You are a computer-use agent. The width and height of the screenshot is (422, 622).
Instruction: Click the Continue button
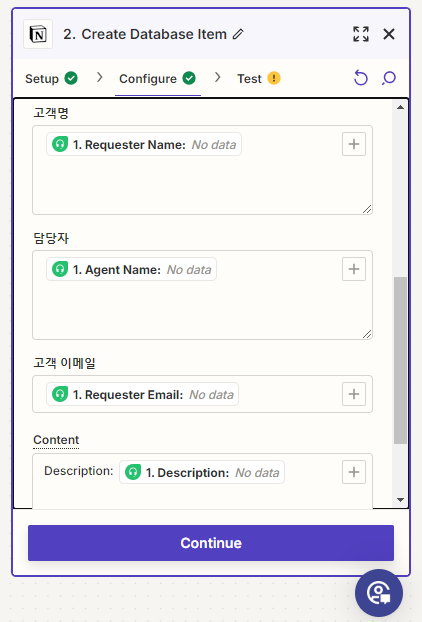point(211,543)
